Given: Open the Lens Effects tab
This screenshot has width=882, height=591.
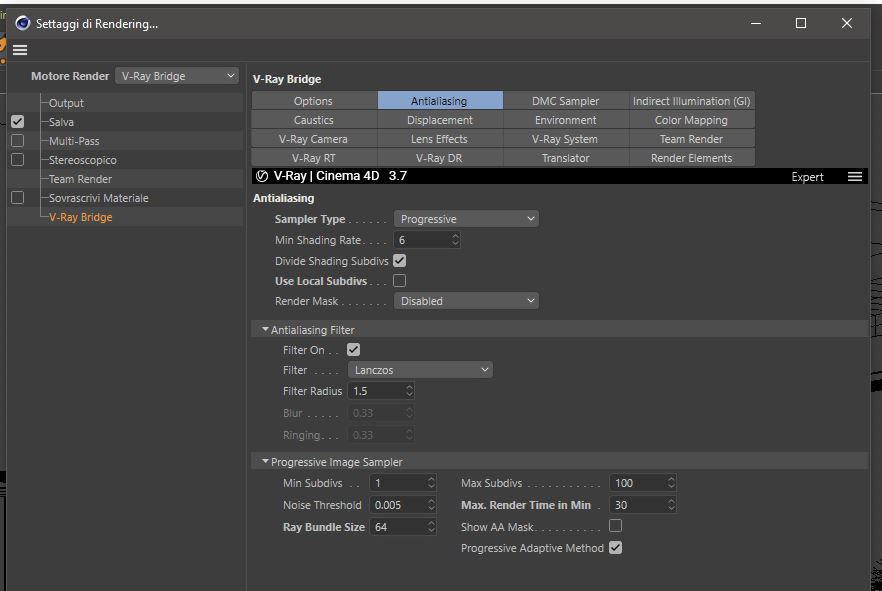Looking at the screenshot, I should tap(440, 139).
